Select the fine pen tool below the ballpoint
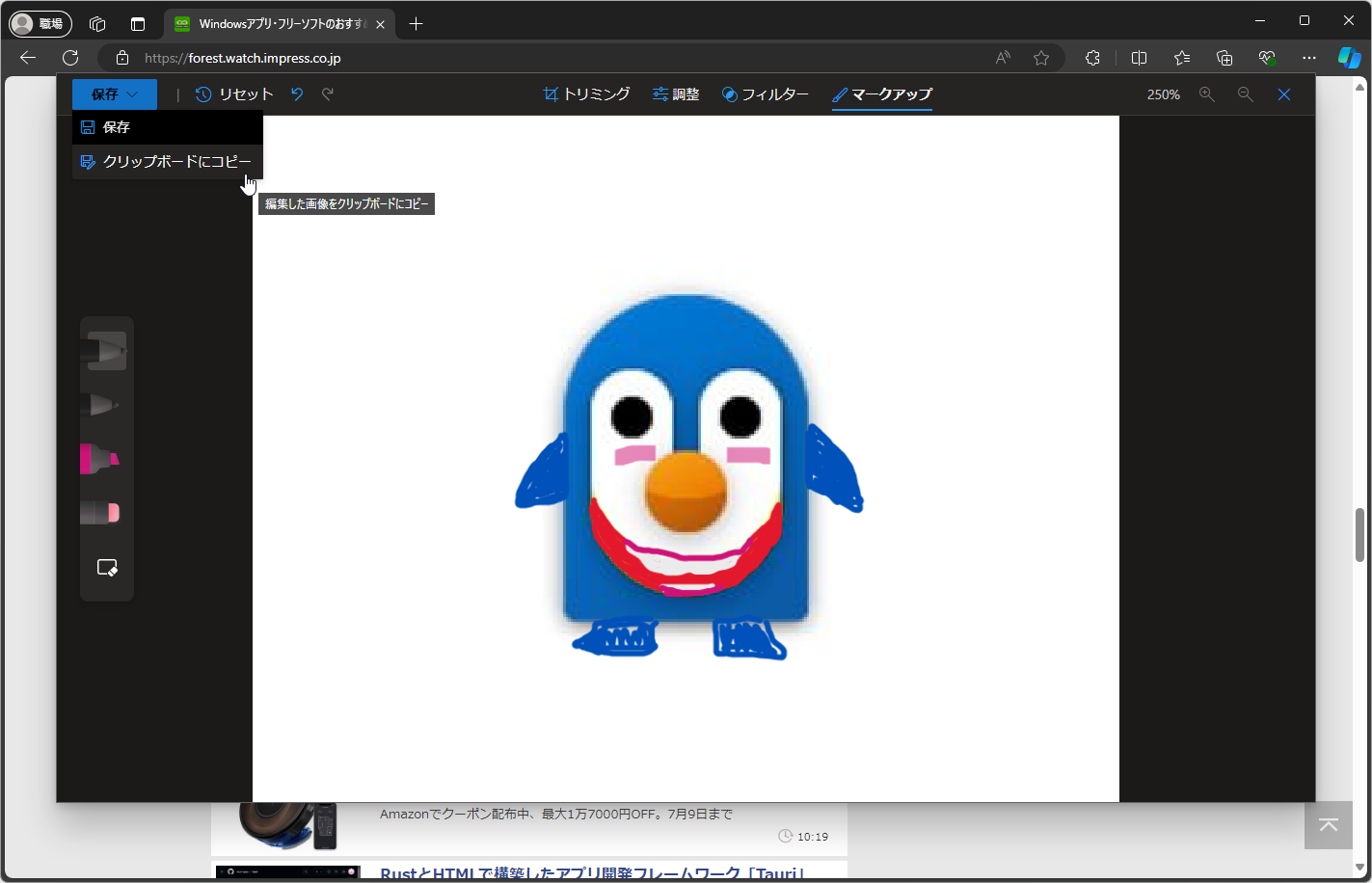 [106, 405]
